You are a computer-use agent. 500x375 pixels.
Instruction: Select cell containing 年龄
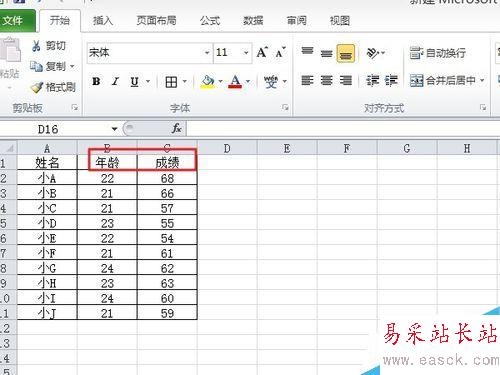tap(107, 163)
